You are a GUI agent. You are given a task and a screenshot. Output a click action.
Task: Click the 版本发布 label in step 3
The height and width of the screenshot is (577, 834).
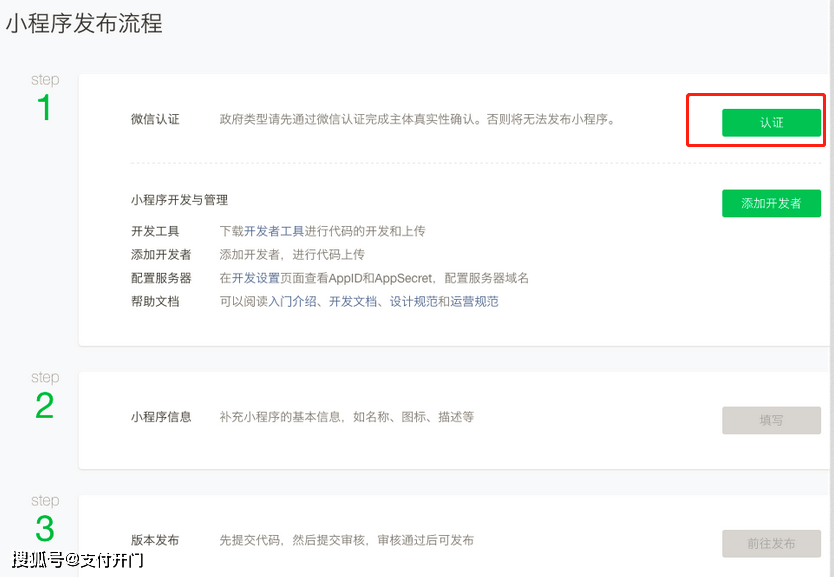coord(155,540)
